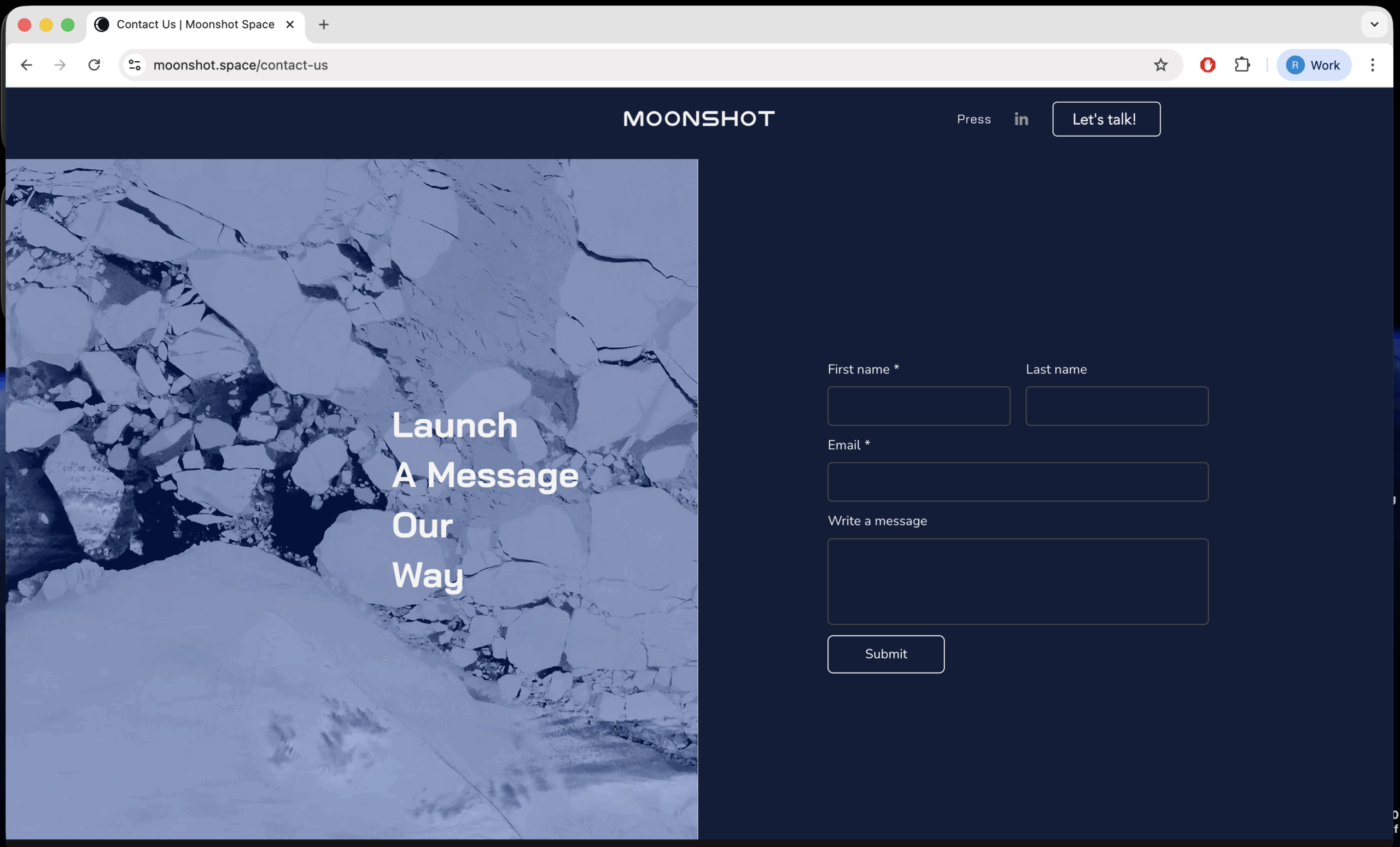Expand the tab search dropdown arrow
Screen dimensions: 1400x847
(x=1374, y=25)
